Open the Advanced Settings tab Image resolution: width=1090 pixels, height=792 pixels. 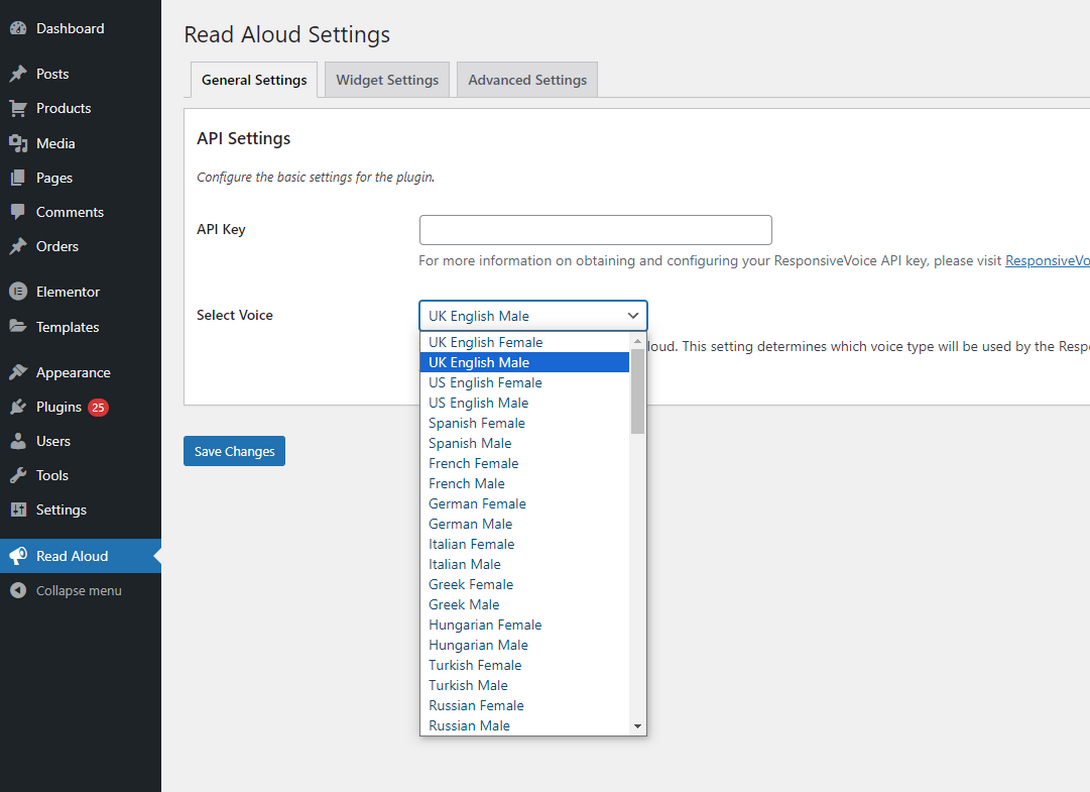click(x=527, y=79)
